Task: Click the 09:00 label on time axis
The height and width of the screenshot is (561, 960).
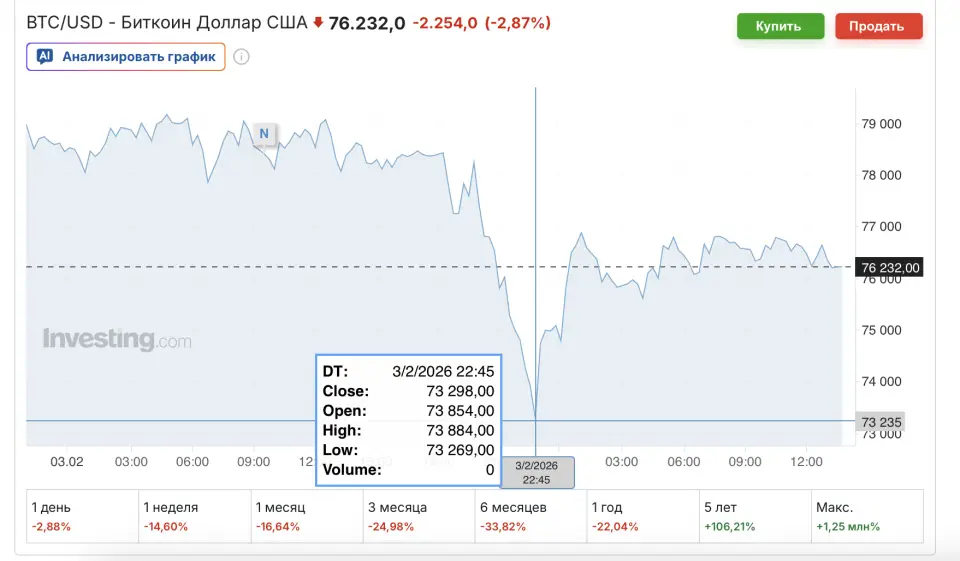Action: tap(253, 462)
